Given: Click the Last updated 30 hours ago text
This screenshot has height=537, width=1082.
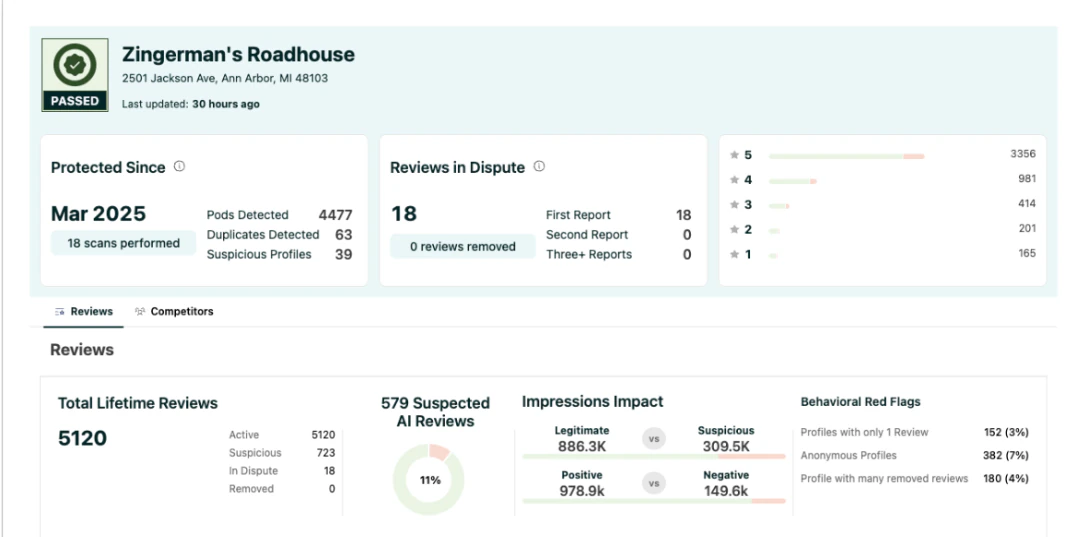Looking at the screenshot, I should coord(191,105).
